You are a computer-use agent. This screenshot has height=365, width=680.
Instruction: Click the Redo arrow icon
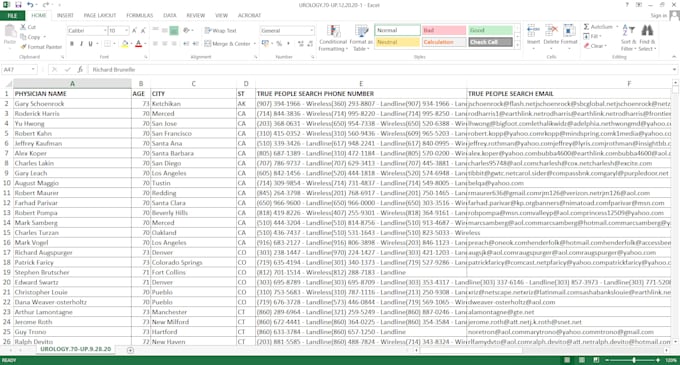click(x=46, y=5)
